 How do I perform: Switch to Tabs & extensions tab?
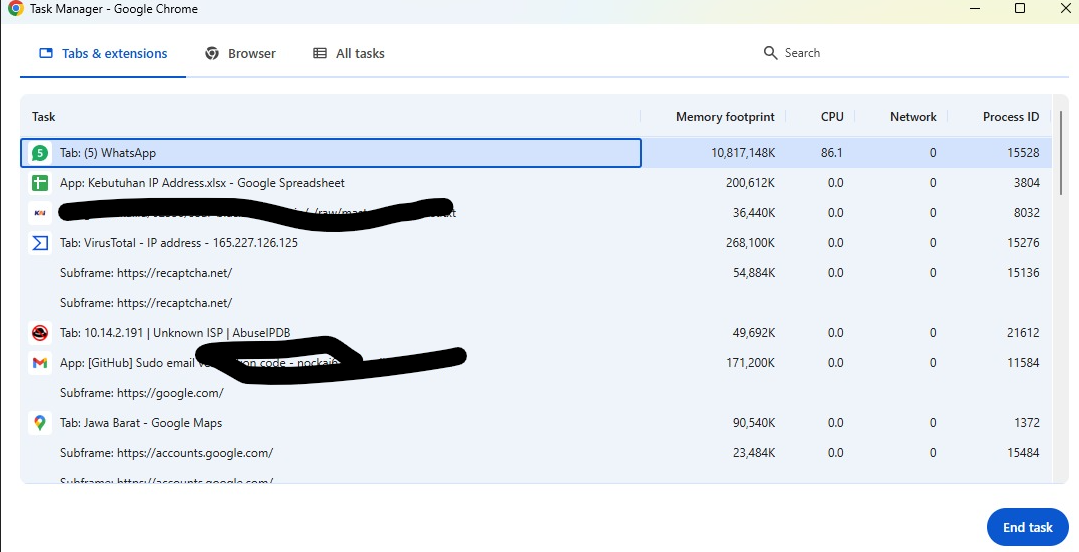[103, 54]
